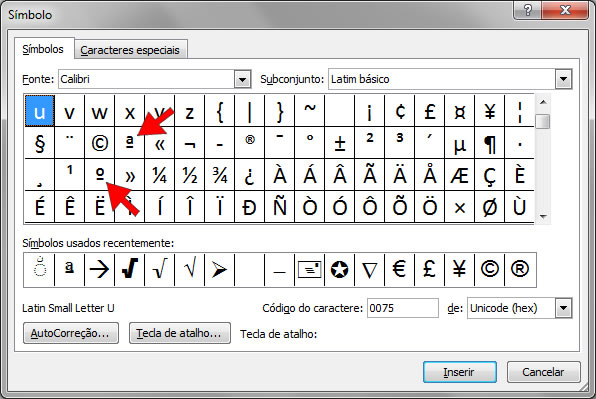
Task: Click the character grid scrollbar down arrow
Action: [543, 217]
